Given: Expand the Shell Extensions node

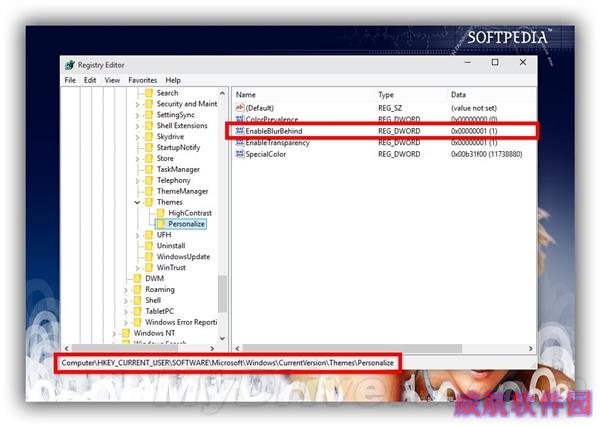Looking at the screenshot, I should click(x=137, y=126).
